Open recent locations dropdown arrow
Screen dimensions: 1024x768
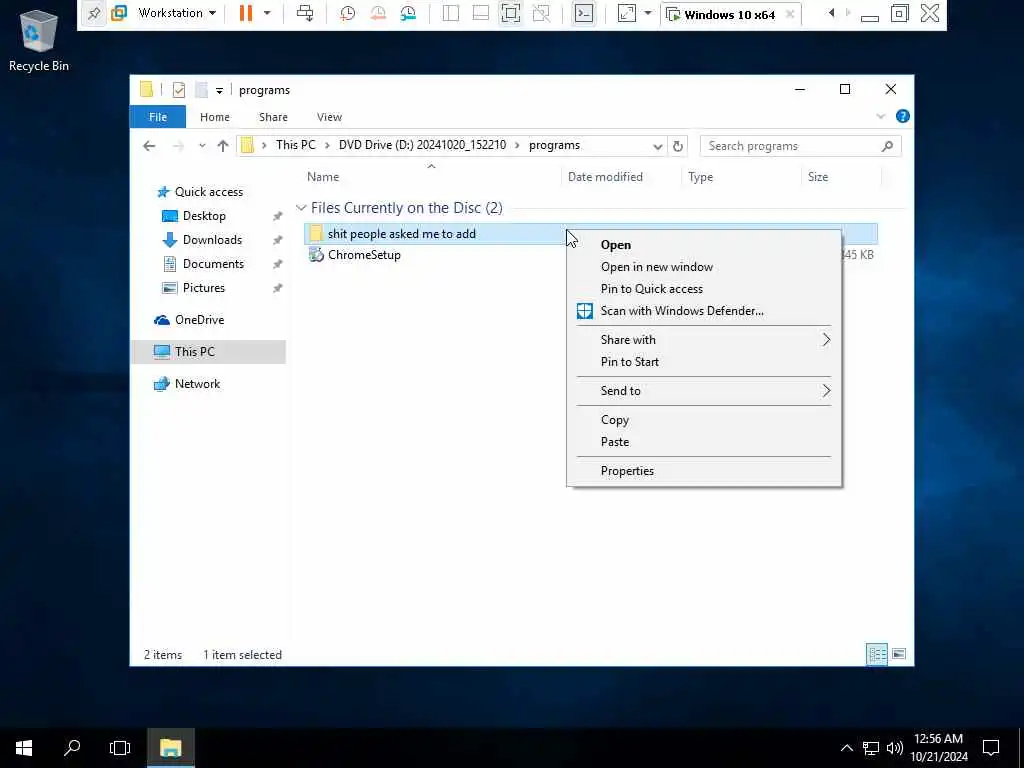[x=202, y=146]
